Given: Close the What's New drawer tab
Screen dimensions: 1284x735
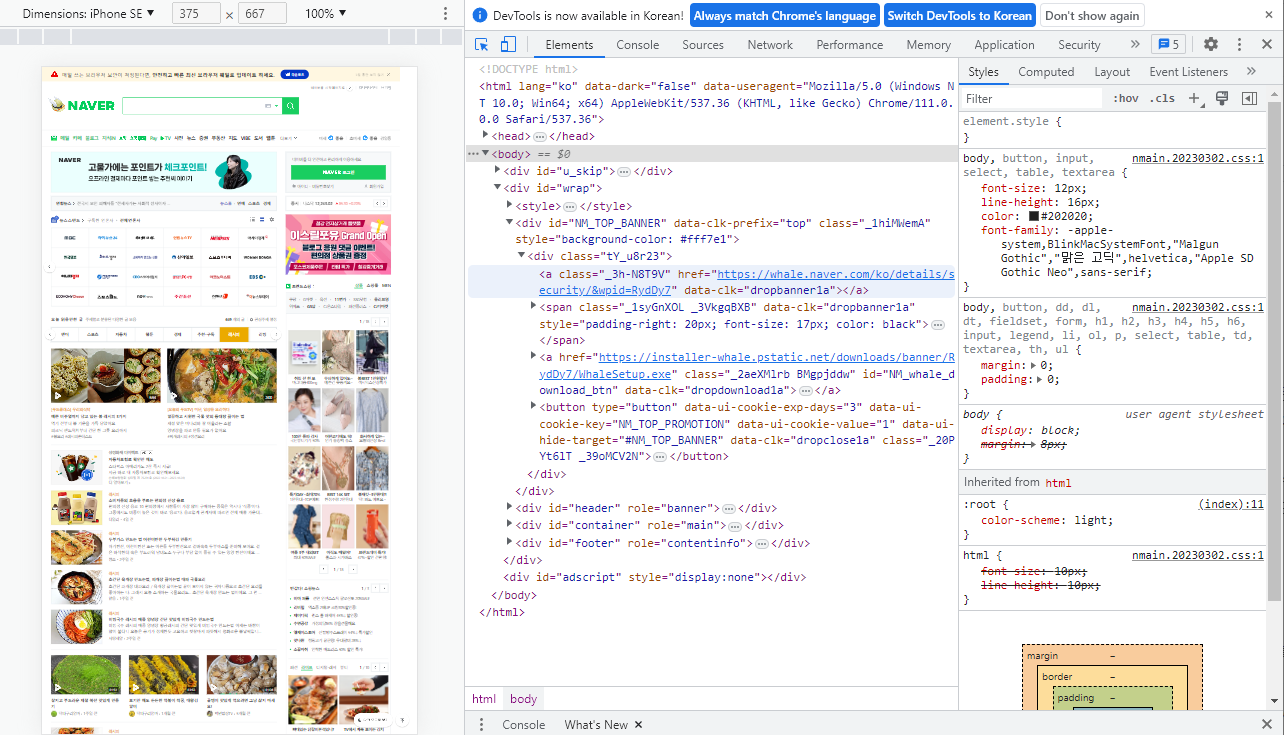Looking at the screenshot, I should pyautogui.click(x=638, y=725).
